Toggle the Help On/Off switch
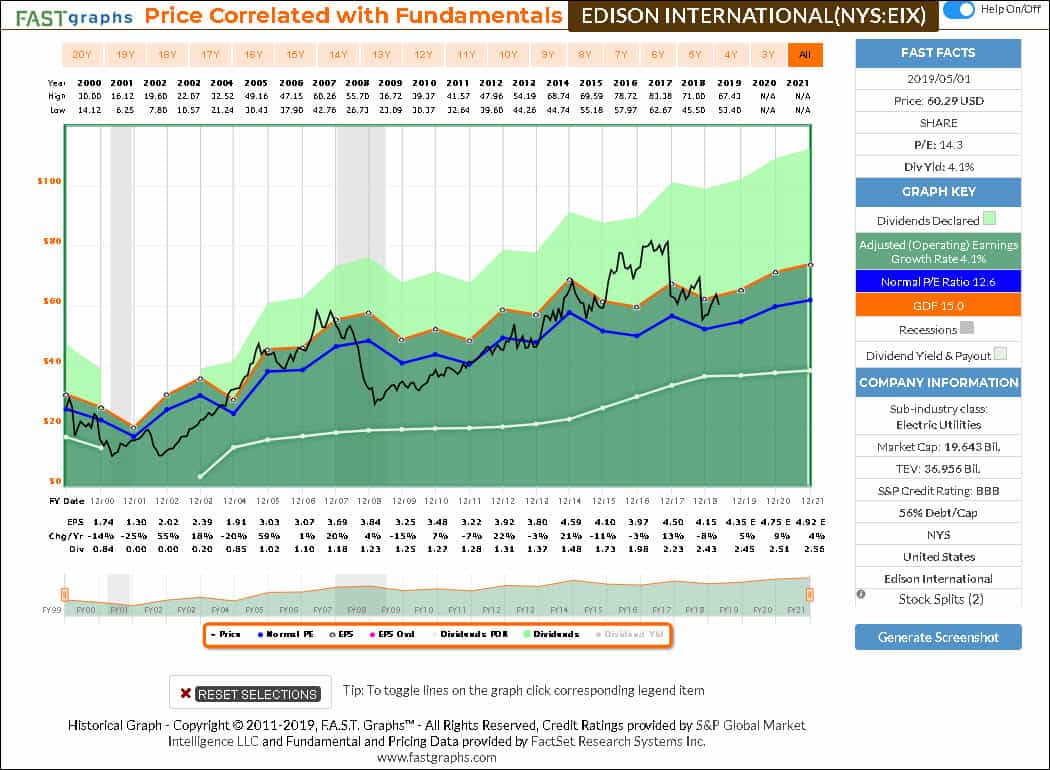 click(959, 10)
